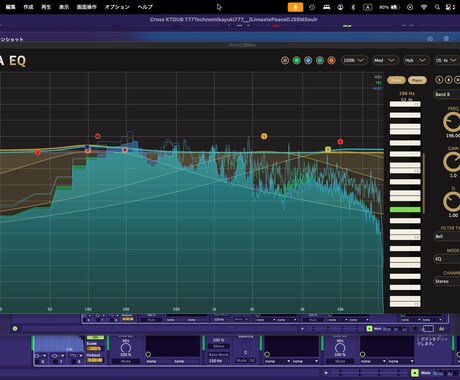Viewport: 460px width, 380px height.
Task: Select EQ band node 7 near 100 Hz
Action: (x=88, y=150)
